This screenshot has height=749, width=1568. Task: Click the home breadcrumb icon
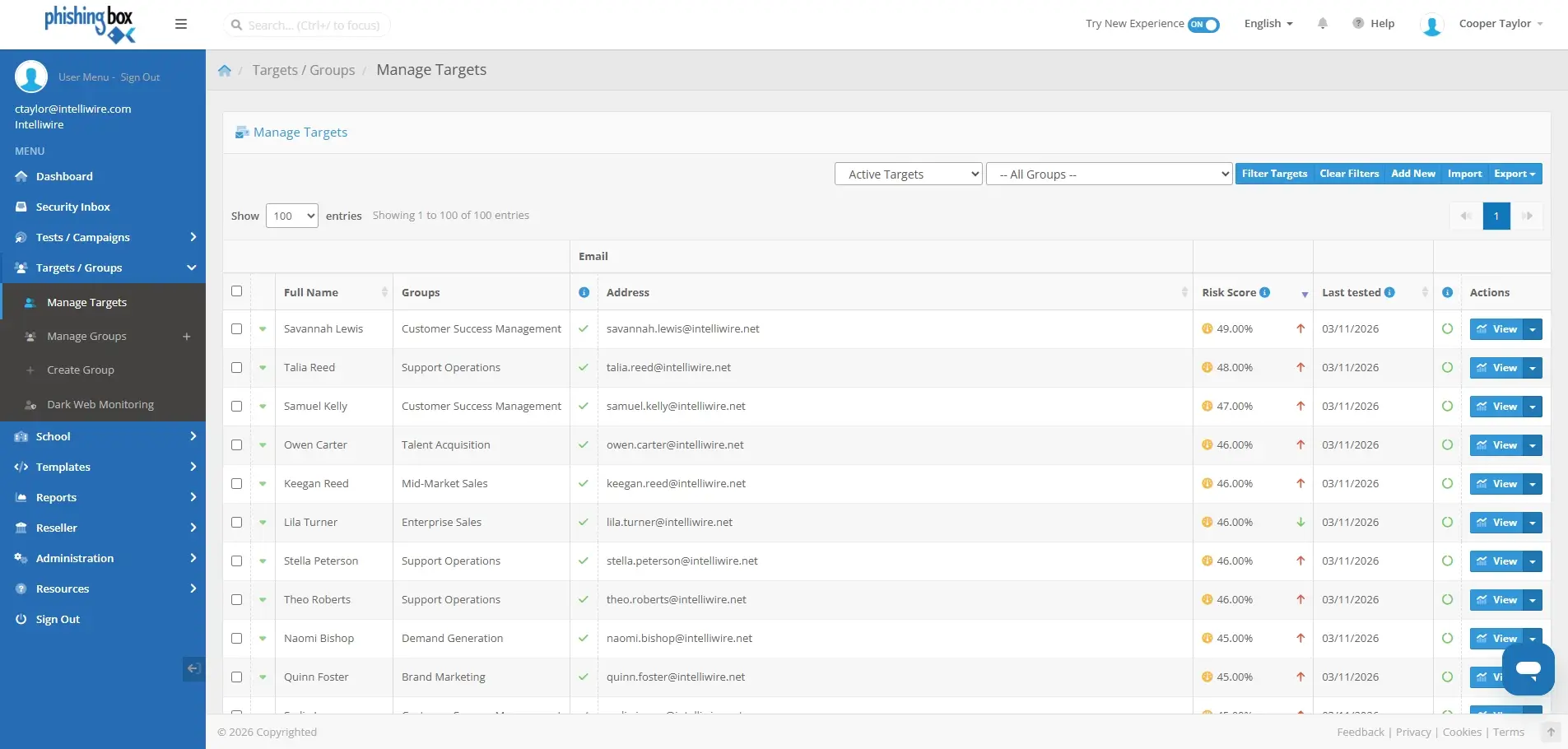pyautogui.click(x=225, y=71)
